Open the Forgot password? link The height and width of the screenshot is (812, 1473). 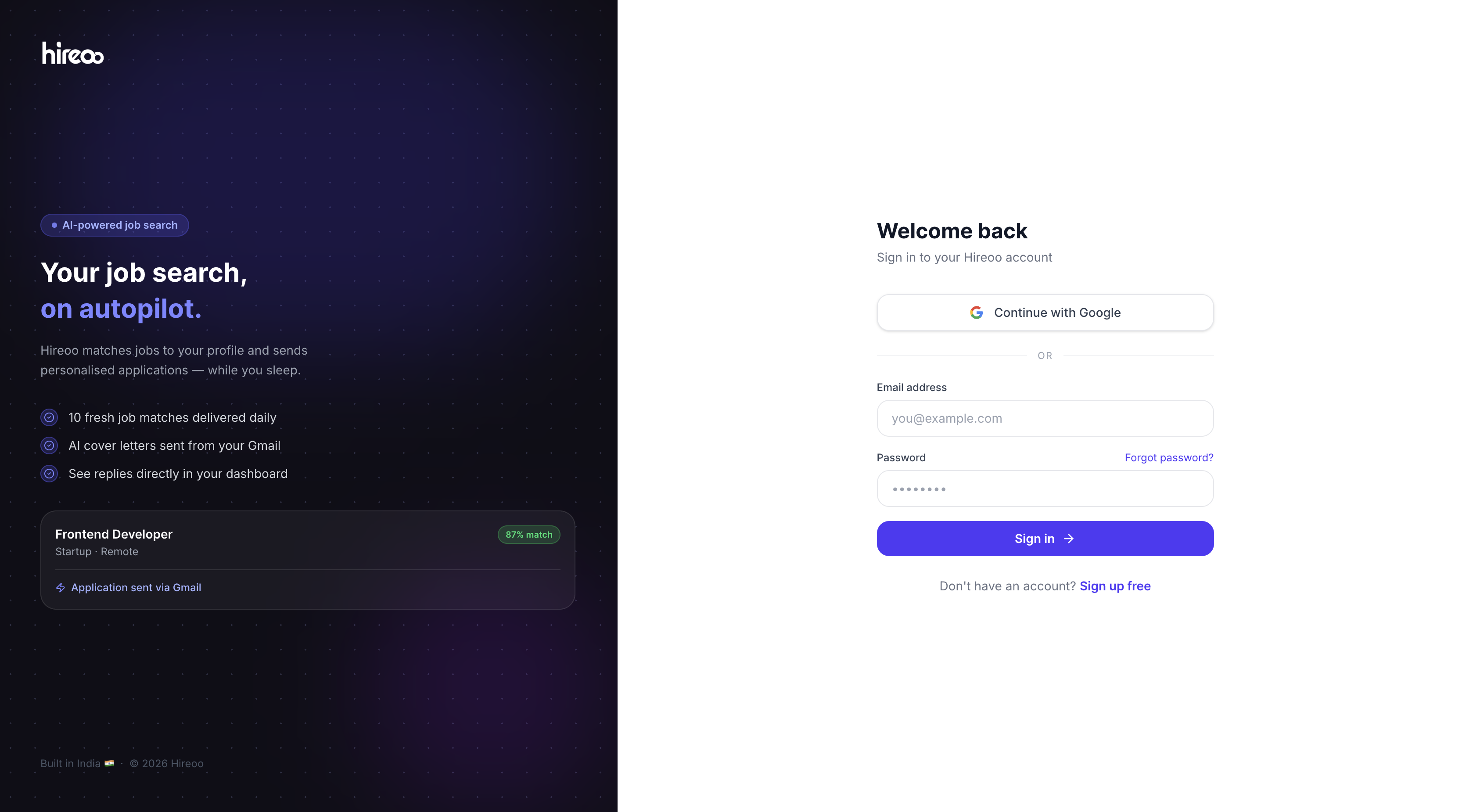click(1169, 457)
